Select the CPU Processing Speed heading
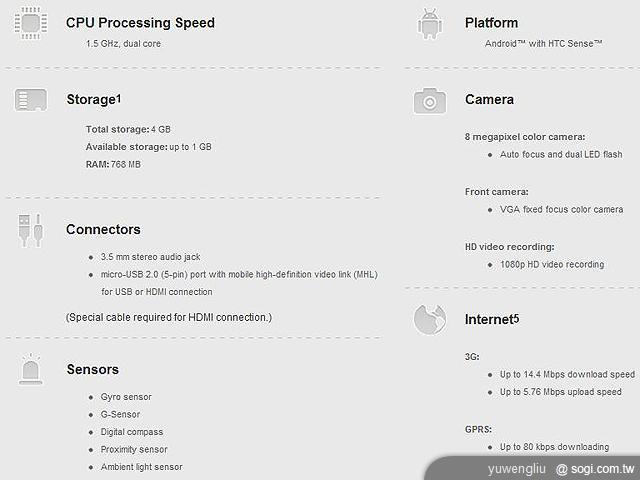 [140, 23]
